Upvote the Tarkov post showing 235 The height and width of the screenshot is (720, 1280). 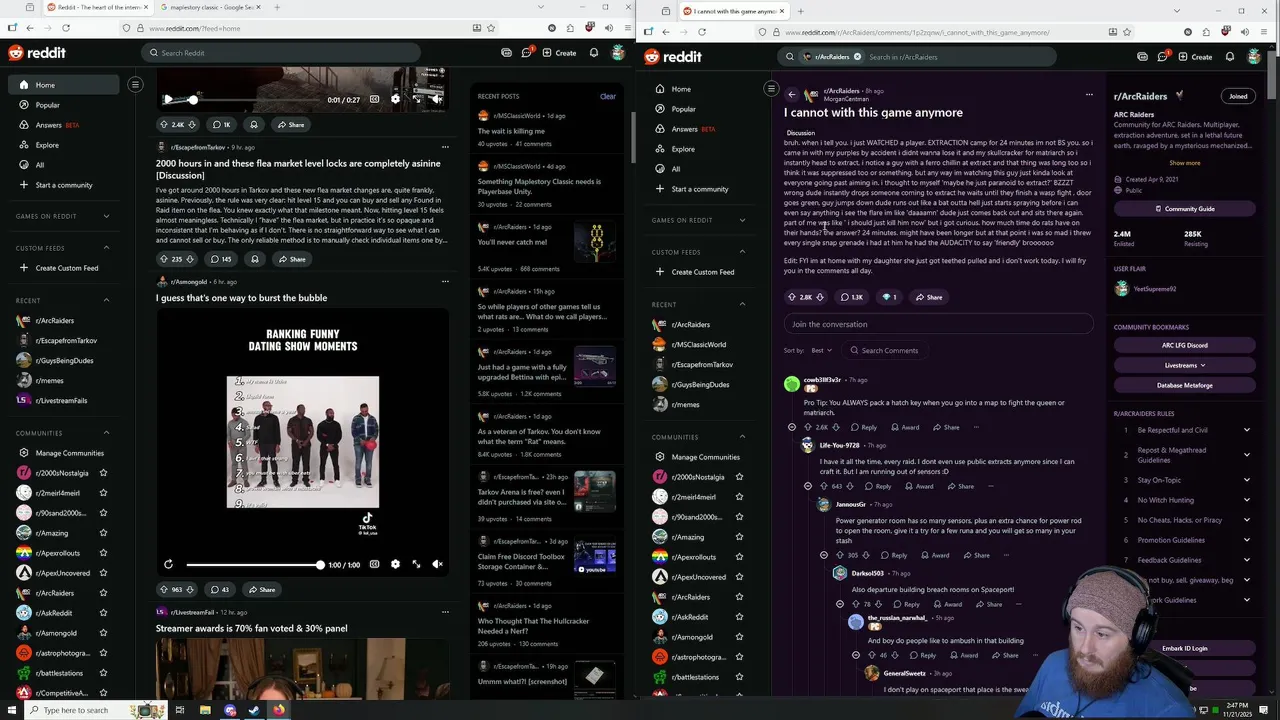[164, 259]
